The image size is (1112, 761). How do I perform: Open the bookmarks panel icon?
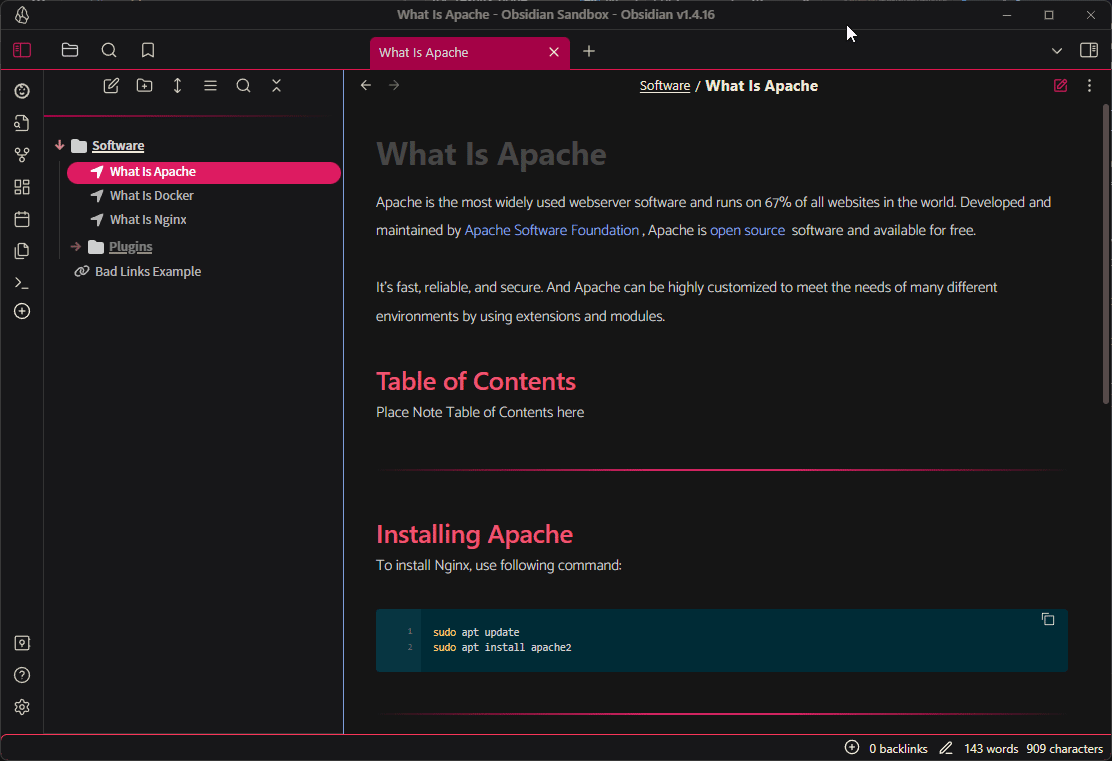(x=148, y=50)
